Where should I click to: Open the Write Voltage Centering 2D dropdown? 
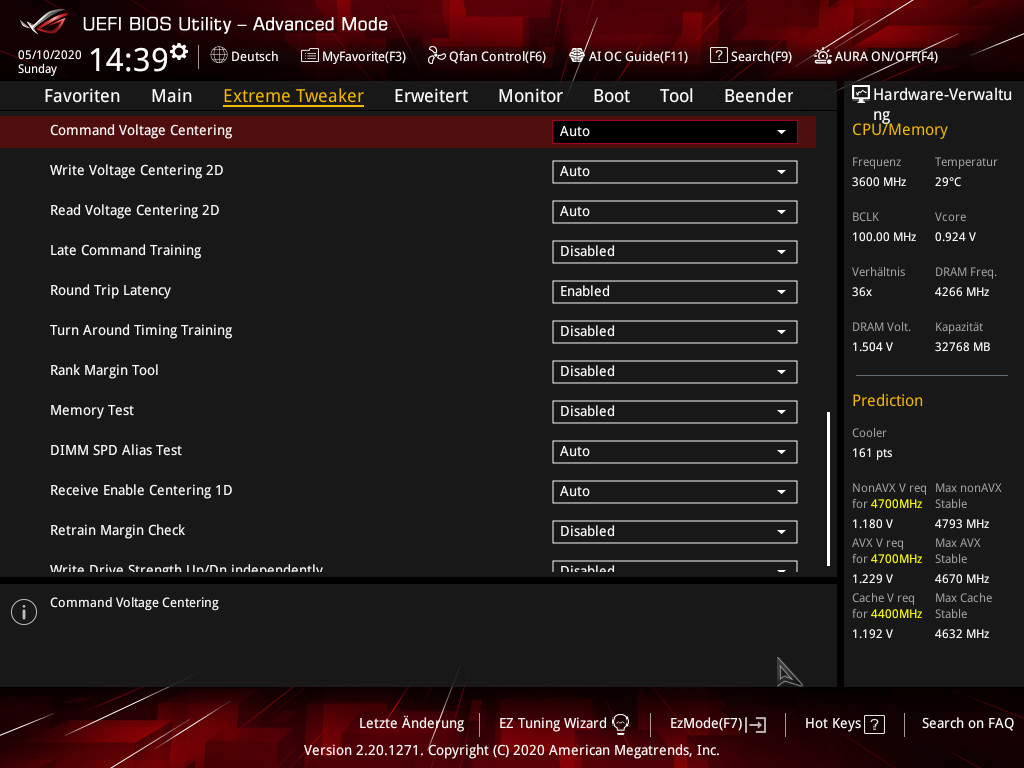coord(675,172)
